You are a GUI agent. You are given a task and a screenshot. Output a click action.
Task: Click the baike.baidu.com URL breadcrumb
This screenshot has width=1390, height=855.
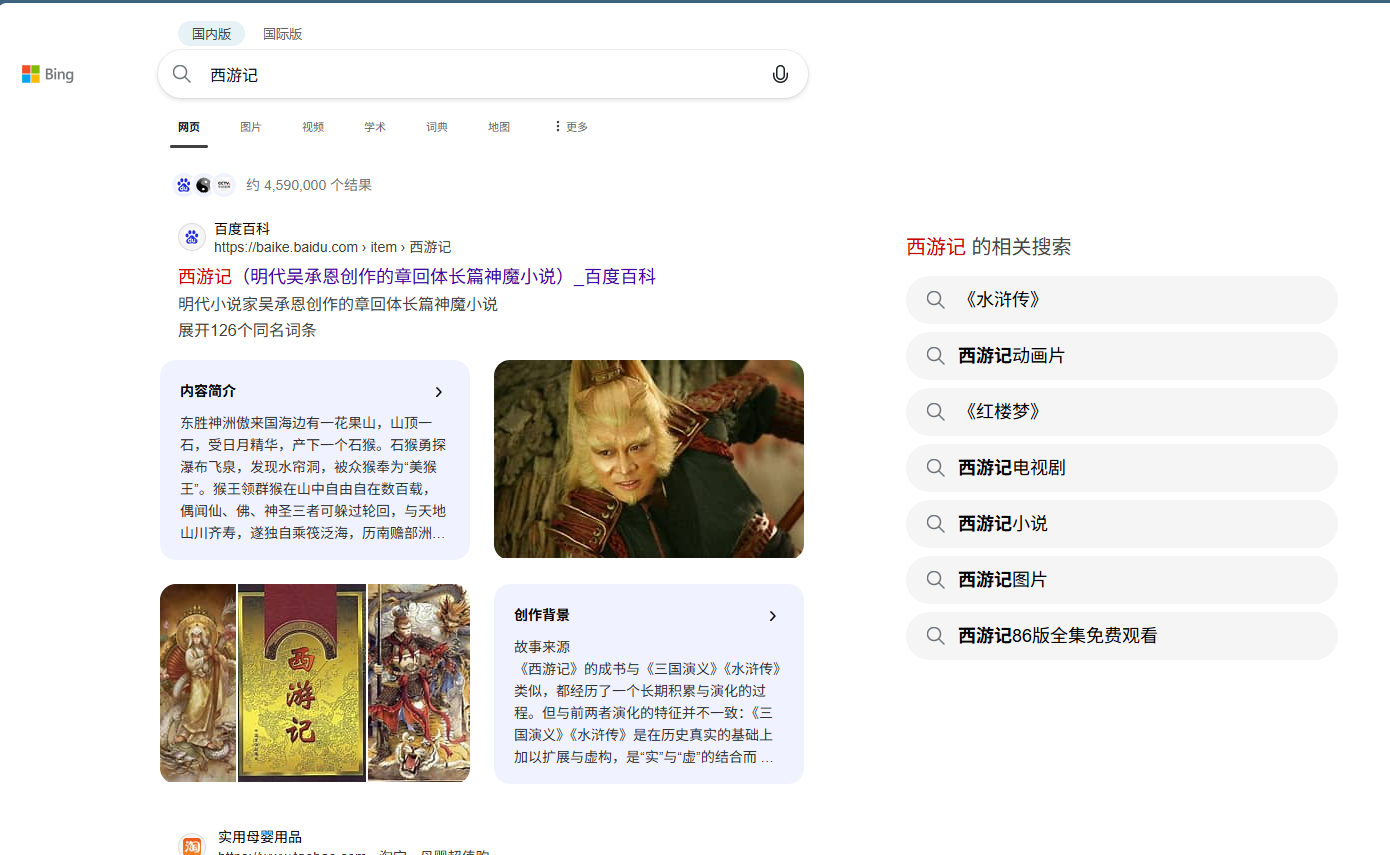tap(332, 247)
